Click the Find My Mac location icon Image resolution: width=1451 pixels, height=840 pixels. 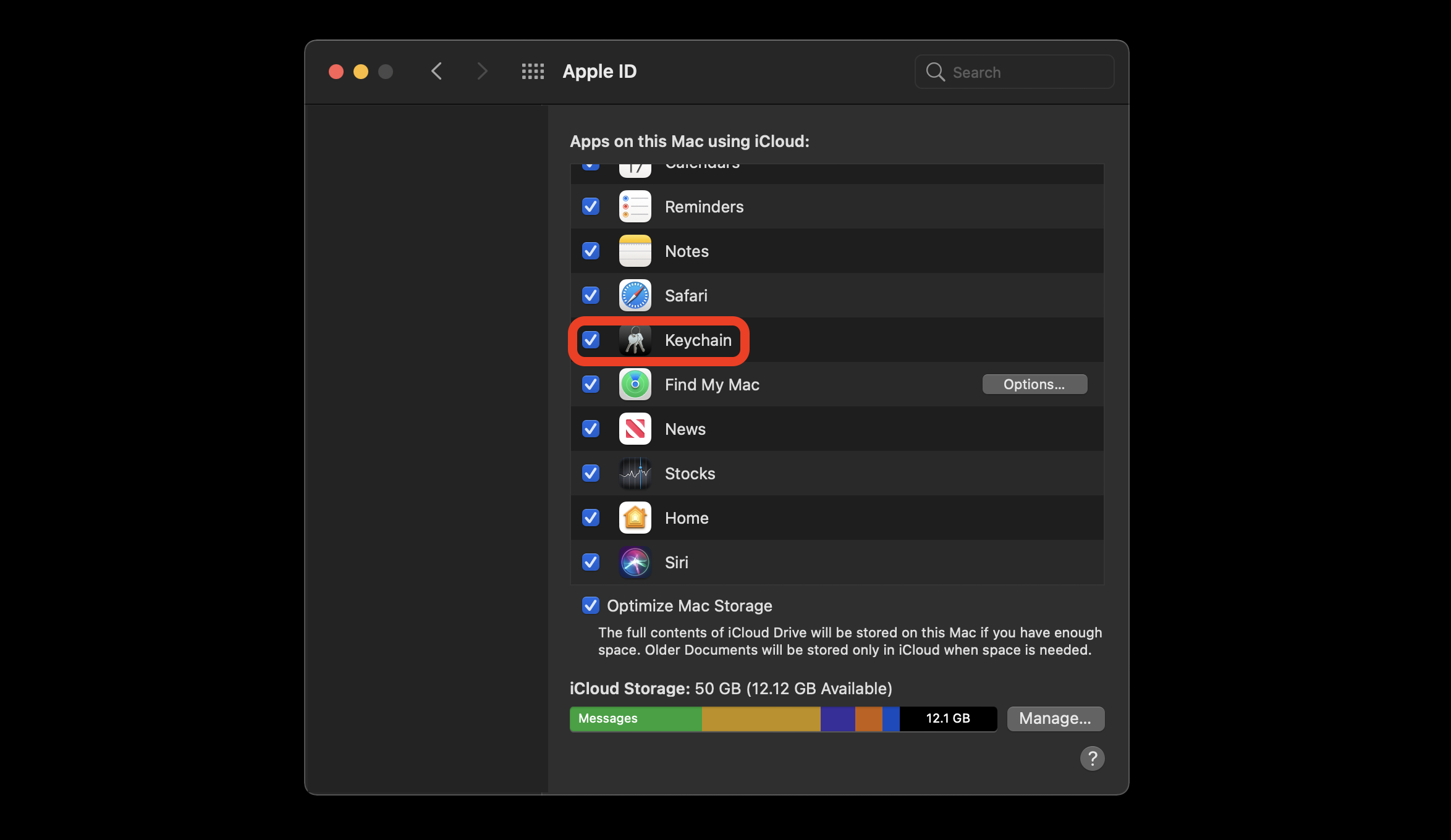click(x=635, y=383)
